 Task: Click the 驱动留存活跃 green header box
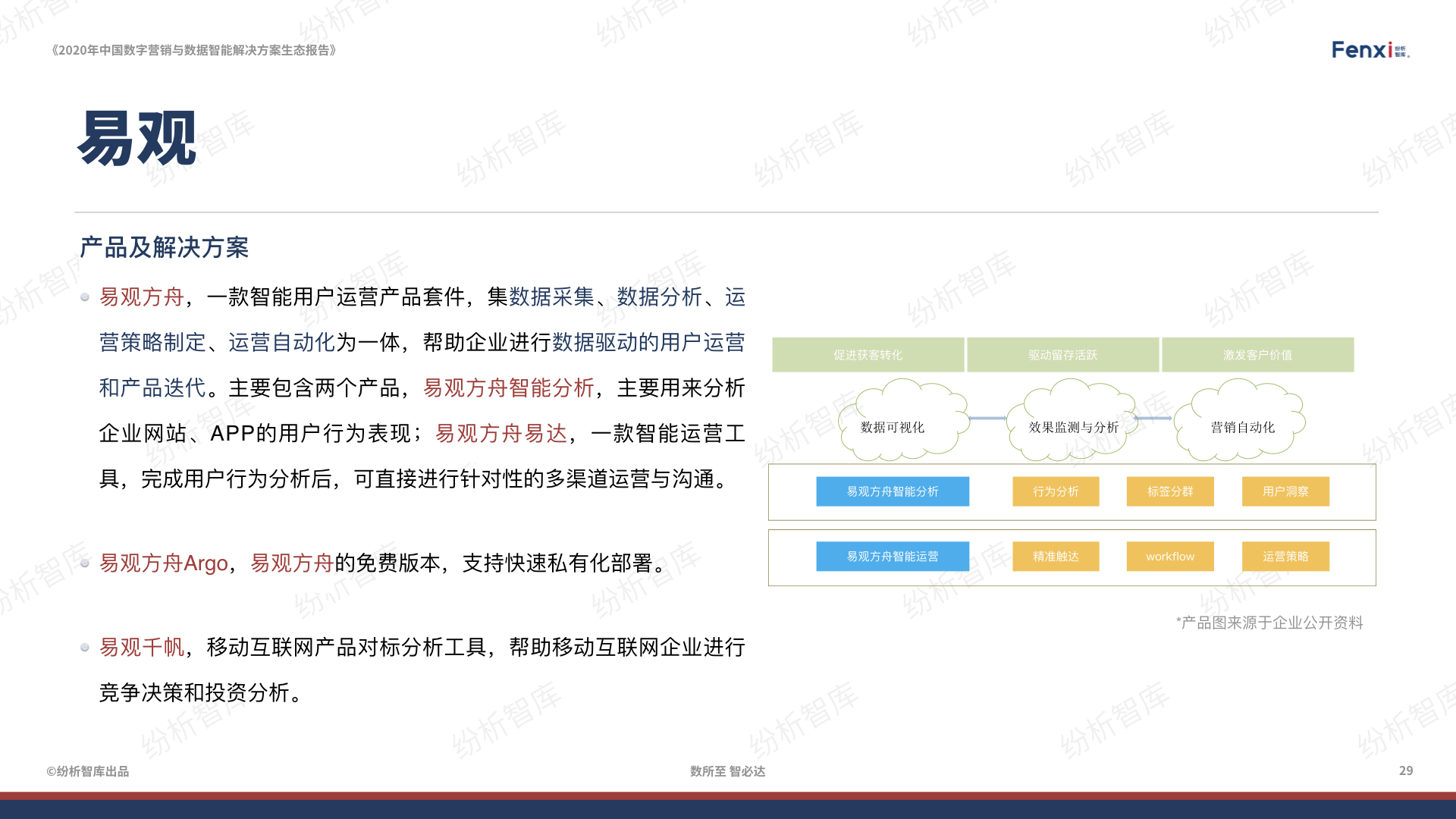1063,355
